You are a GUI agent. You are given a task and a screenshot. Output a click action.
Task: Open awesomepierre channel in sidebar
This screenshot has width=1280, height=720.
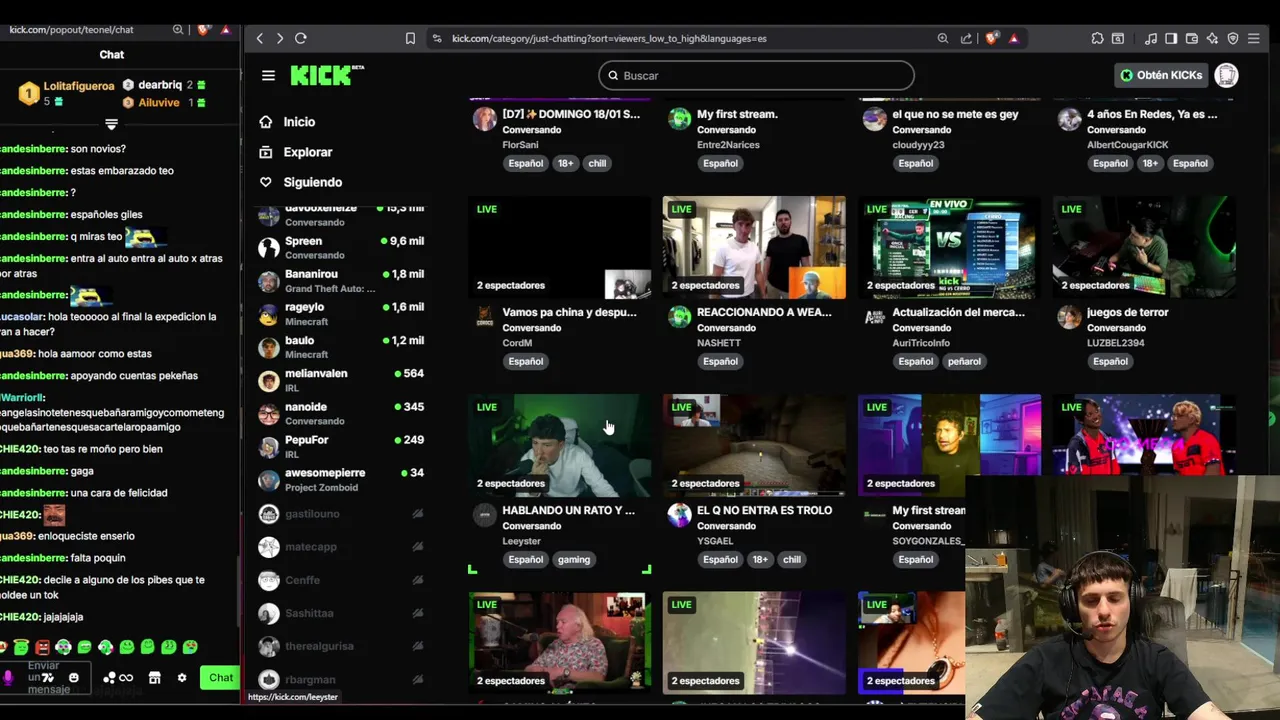[341, 479]
